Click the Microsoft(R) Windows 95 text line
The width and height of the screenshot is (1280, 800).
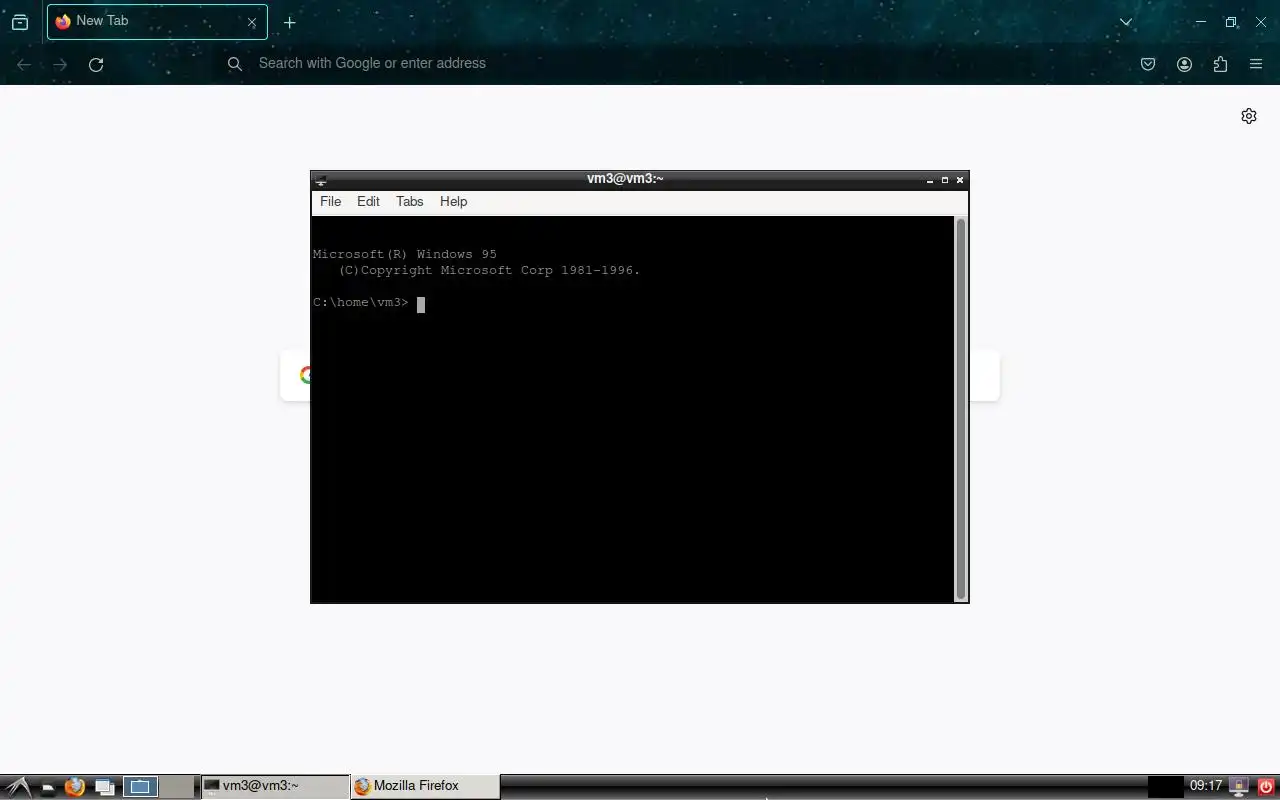404,254
